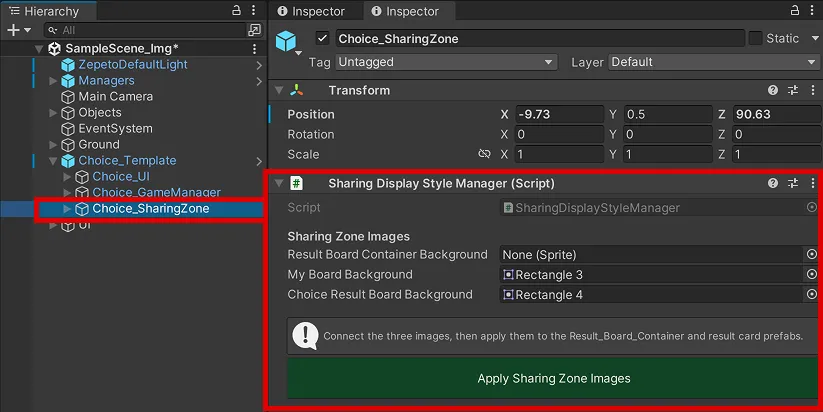This screenshot has height=412, width=823.
Task: Open Transform help reference icon
Action: click(773, 90)
